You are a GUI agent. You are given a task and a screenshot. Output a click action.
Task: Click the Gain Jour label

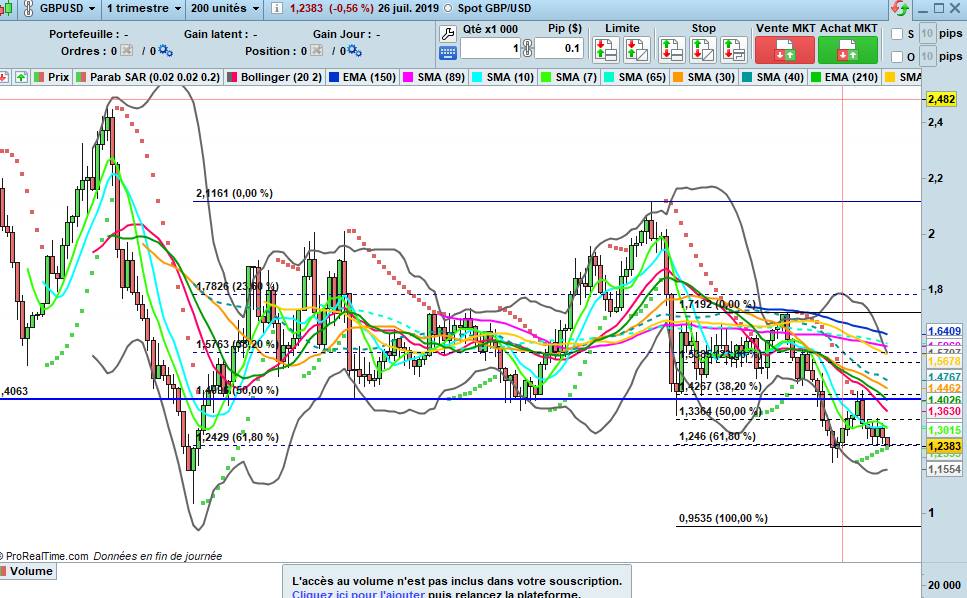point(347,35)
